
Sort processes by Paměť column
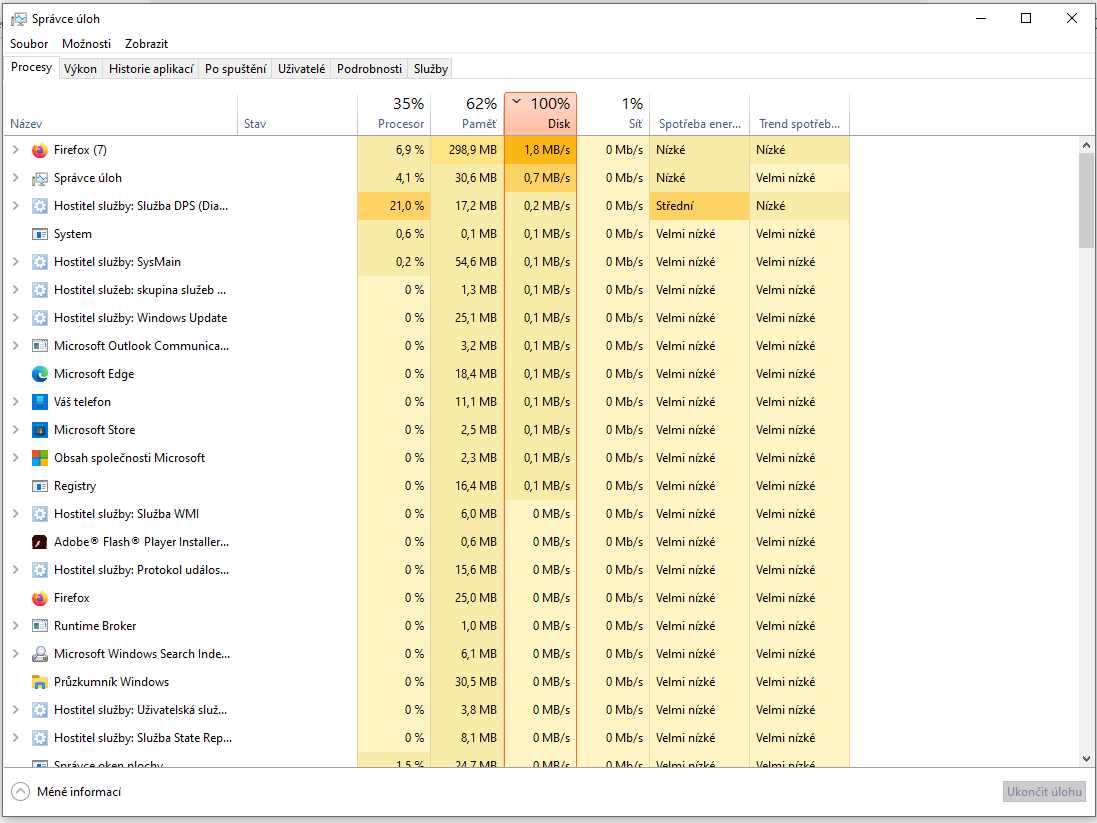pos(468,114)
